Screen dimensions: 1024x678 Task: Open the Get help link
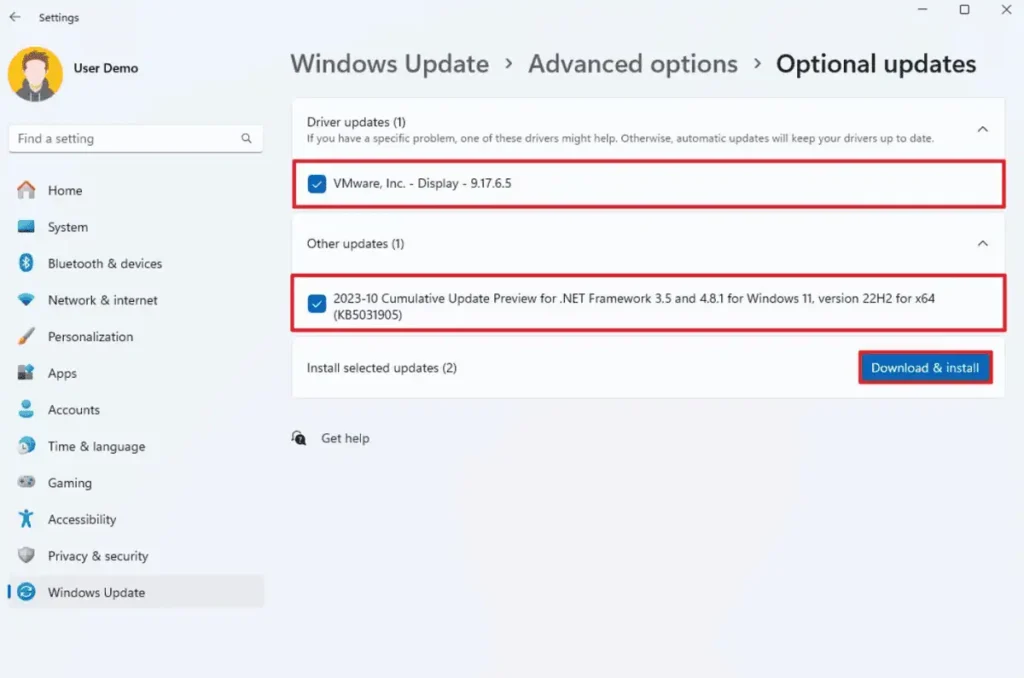pyautogui.click(x=345, y=438)
